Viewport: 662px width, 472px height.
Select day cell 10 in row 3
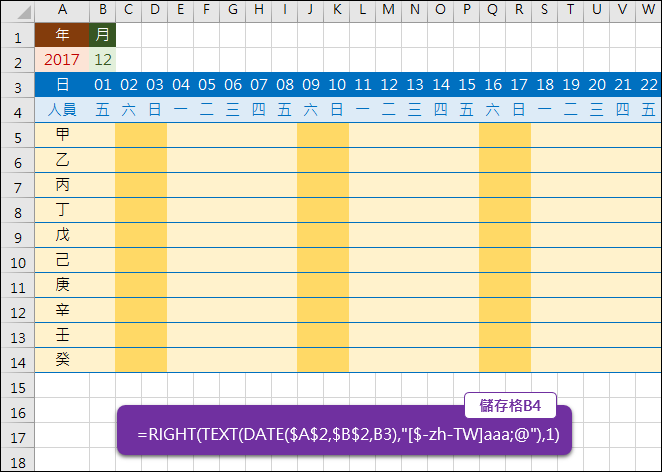336,85
